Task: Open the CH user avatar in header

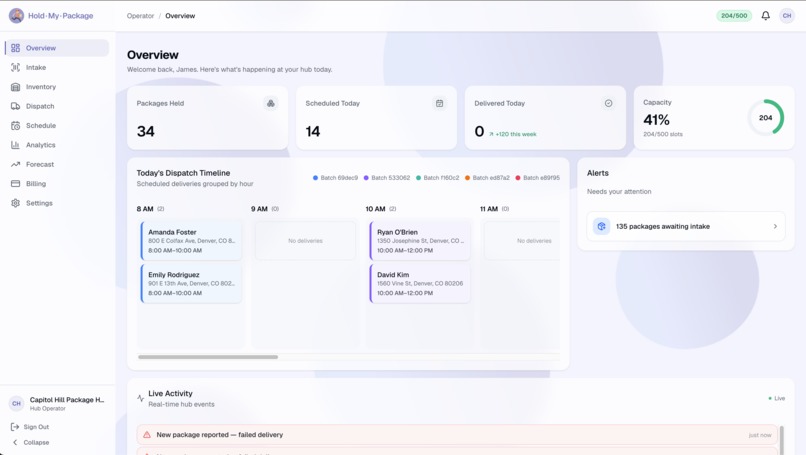Action: pyautogui.click(x=787, y=15)
